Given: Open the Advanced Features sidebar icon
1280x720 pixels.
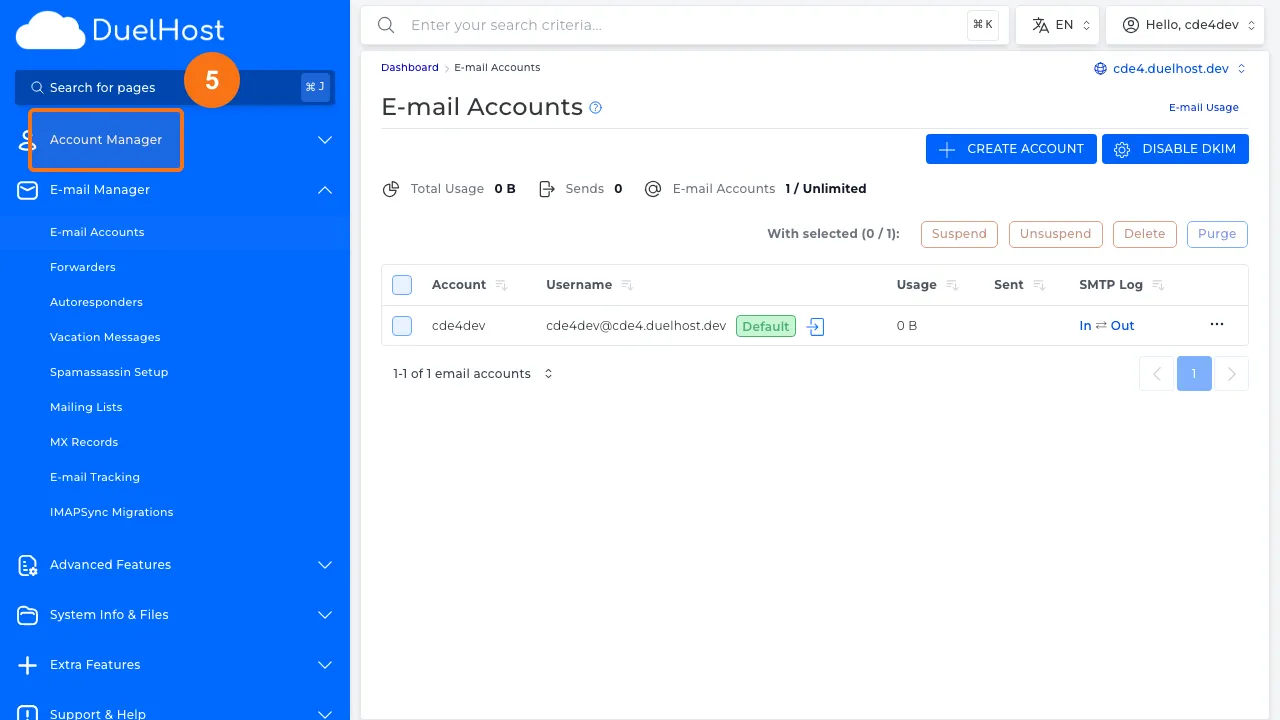Looking at the screenshot, I should [27, 565].
